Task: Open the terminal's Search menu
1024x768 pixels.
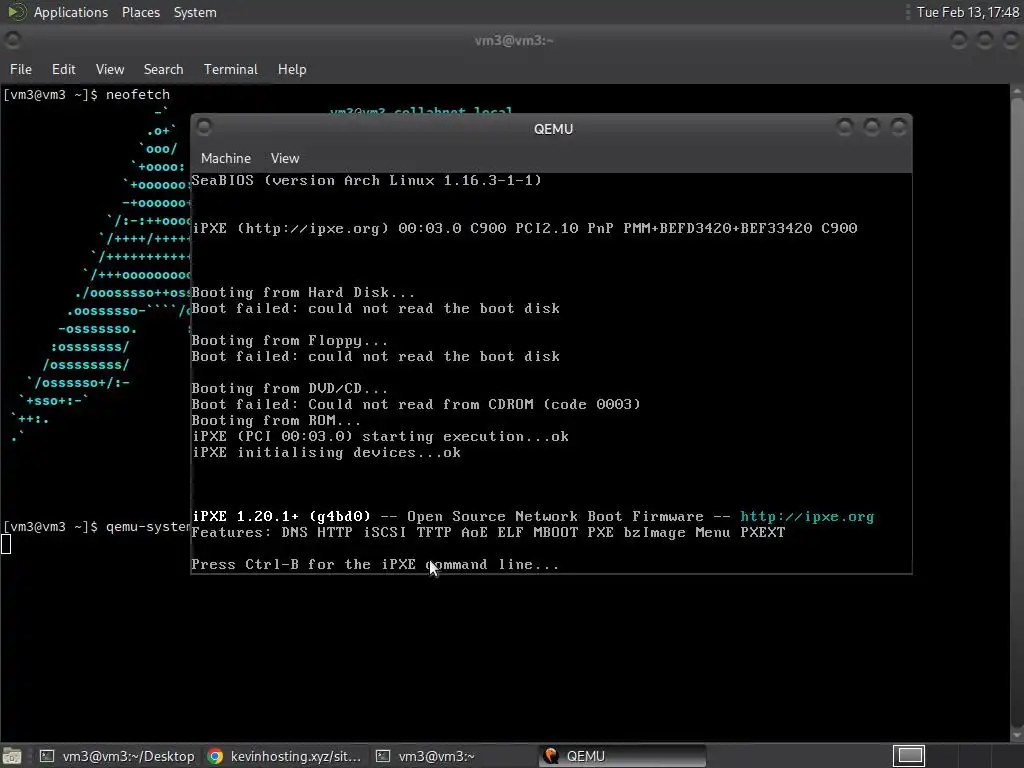Action: coord(163,69)
